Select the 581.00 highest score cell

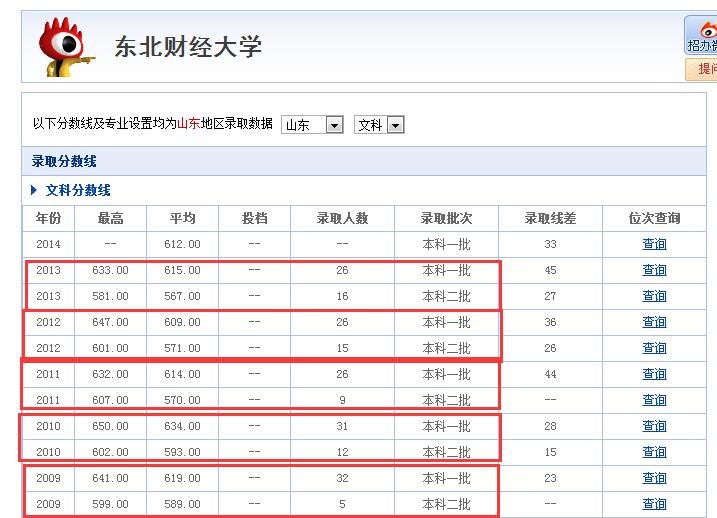tap(110, 296)
